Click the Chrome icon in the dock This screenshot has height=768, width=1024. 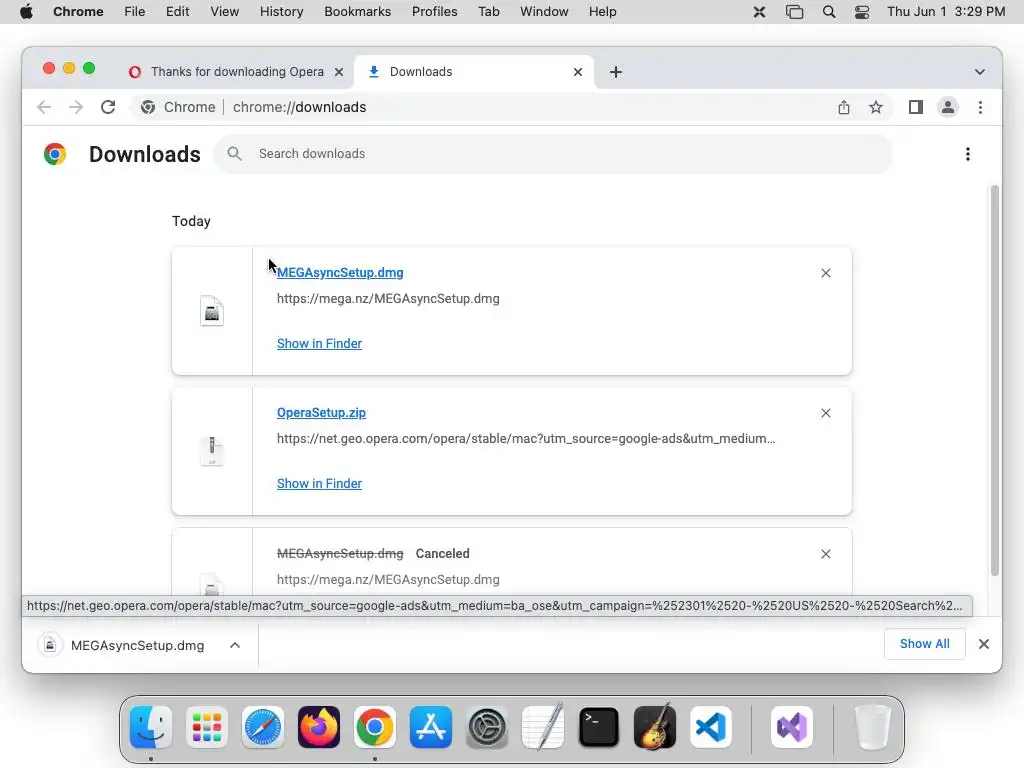click(375, 727)
